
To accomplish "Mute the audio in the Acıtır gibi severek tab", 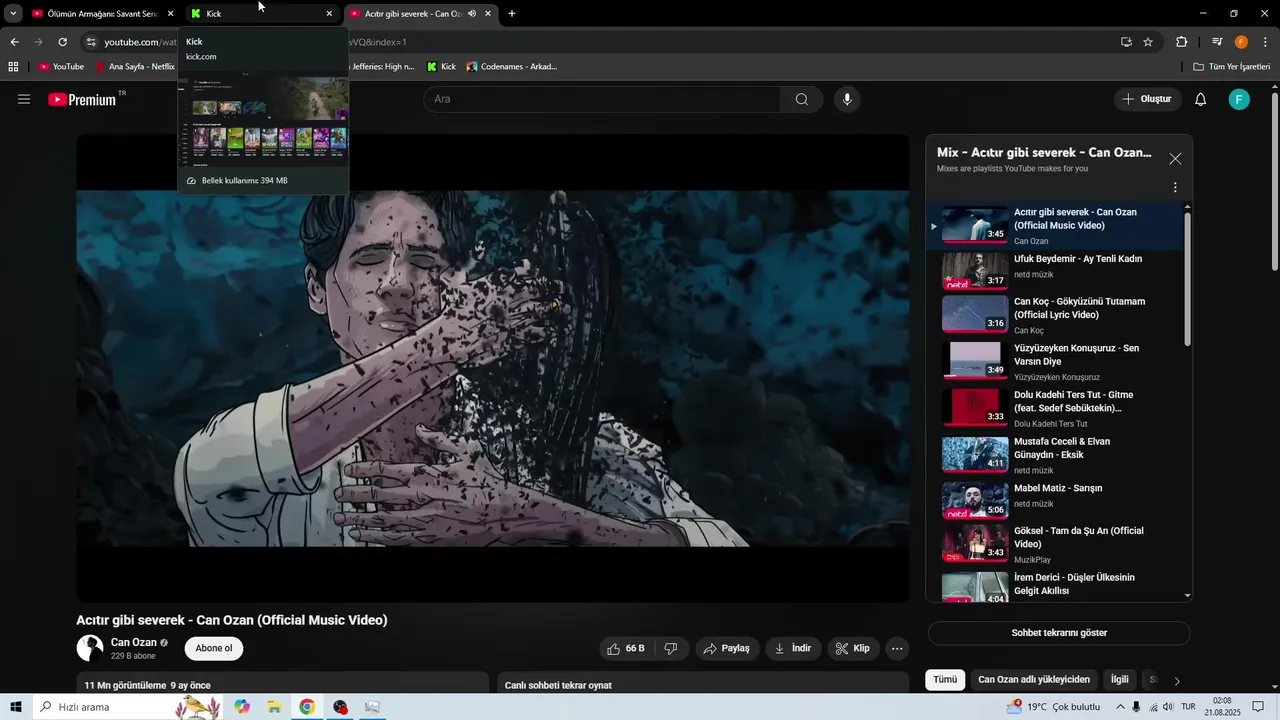I will pyautogui.click(x=471, y=13).
